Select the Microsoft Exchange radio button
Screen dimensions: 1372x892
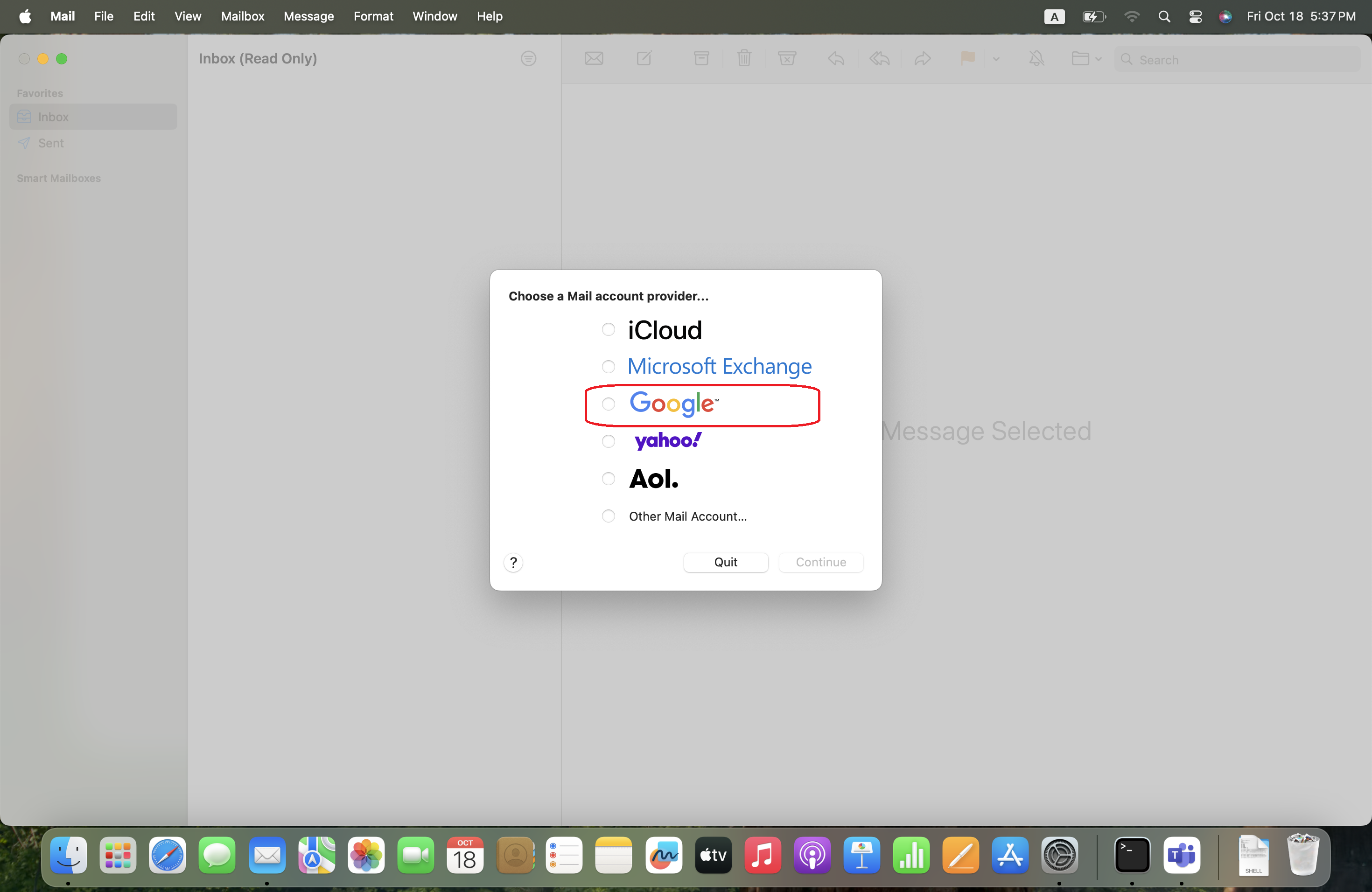[x=608, y=367]
